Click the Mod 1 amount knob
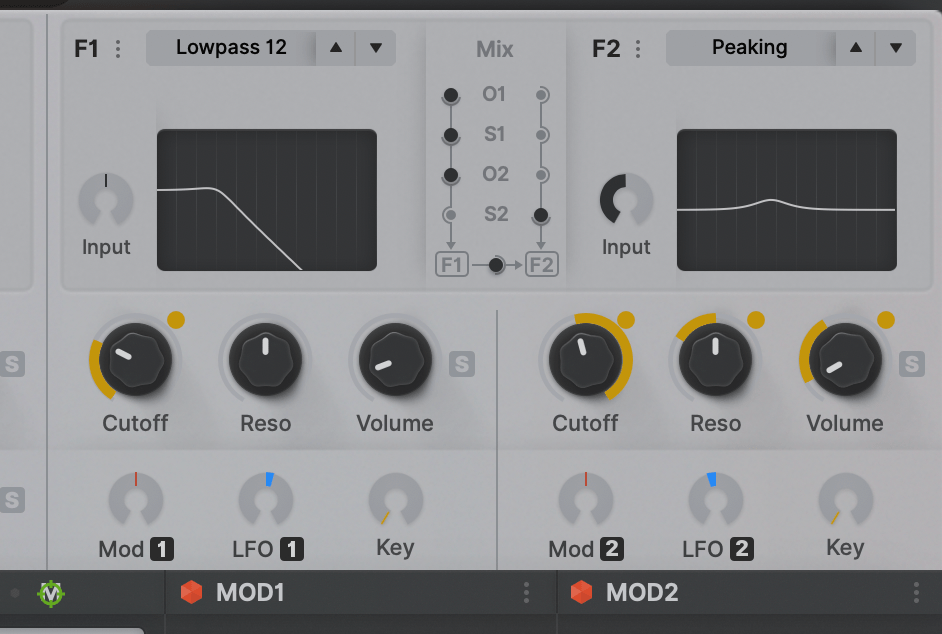 (136, 500)
